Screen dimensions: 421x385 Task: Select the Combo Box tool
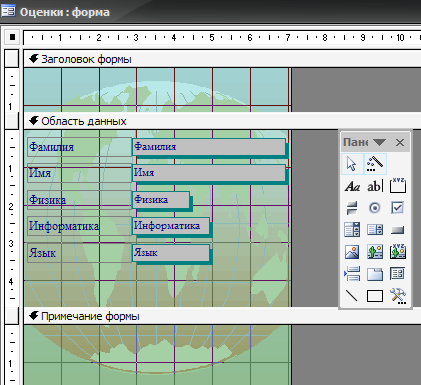coord(352,230)
